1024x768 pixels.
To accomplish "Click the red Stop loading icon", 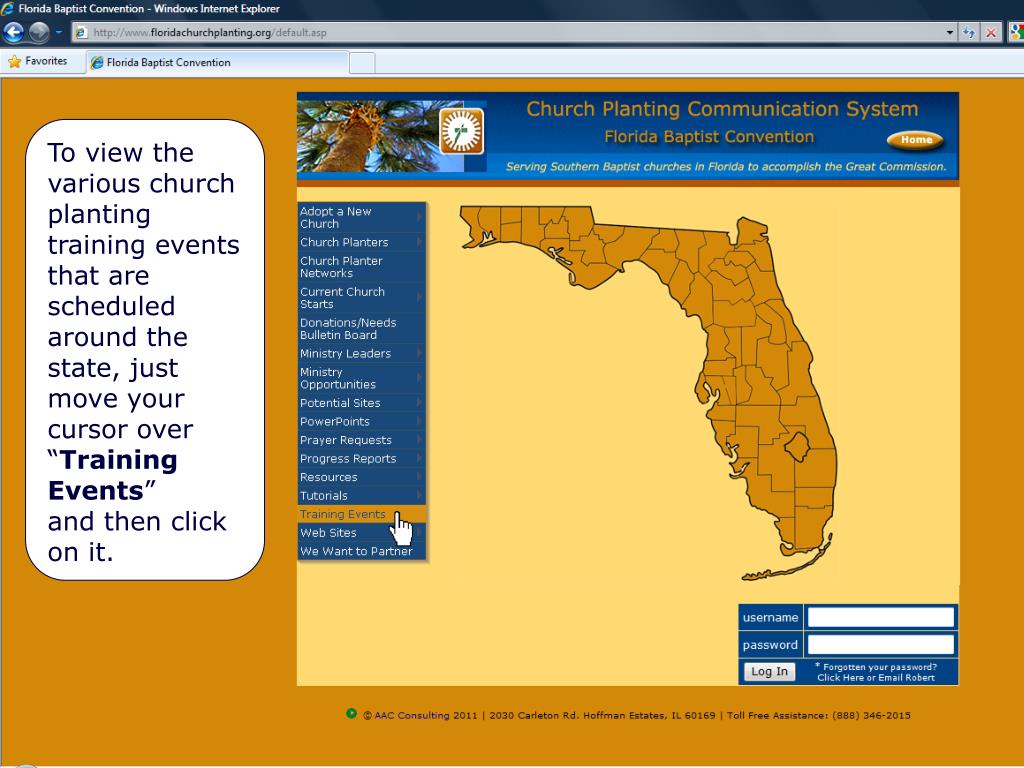I will pos(991,32).
